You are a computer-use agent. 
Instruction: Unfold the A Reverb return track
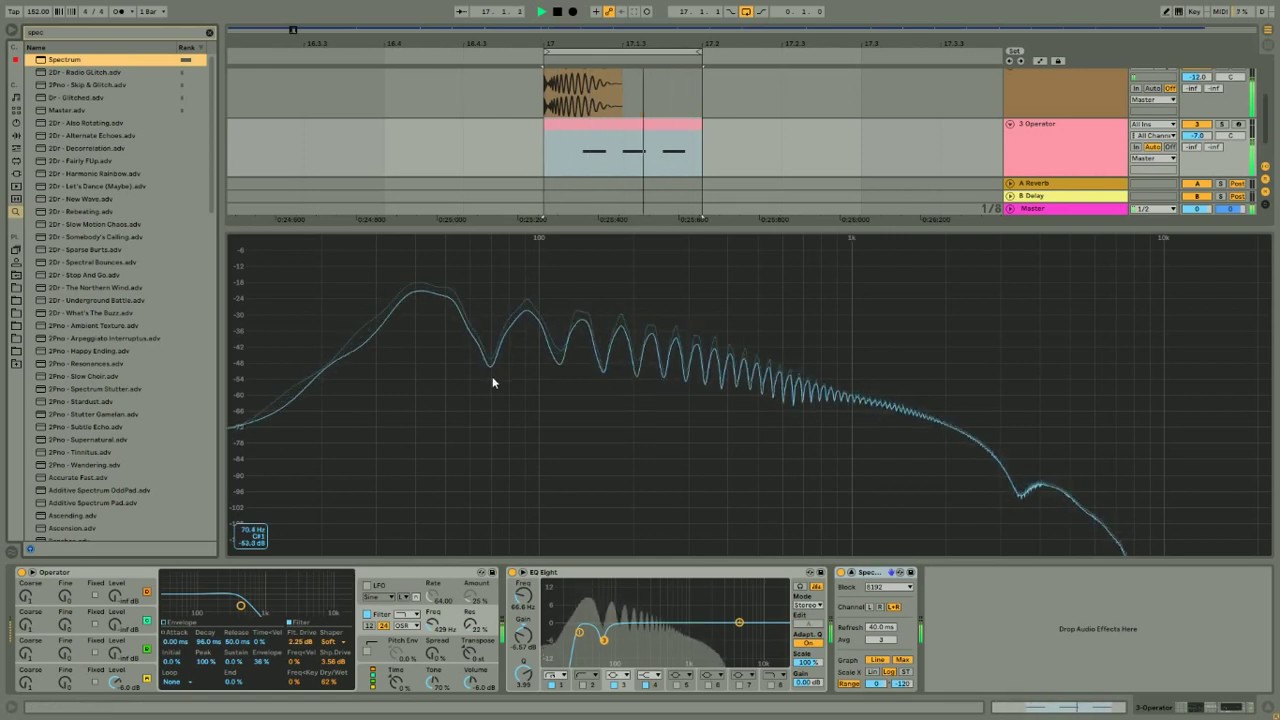(x=1010, y=183)
